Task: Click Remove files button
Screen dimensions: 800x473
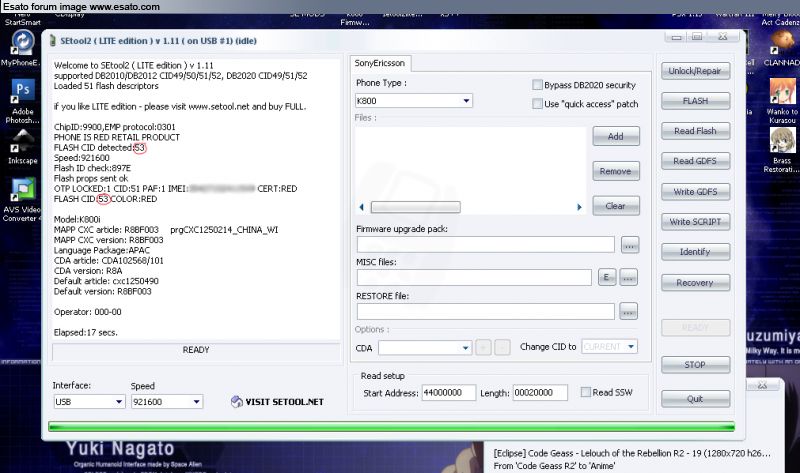Action: coord(616,171)
